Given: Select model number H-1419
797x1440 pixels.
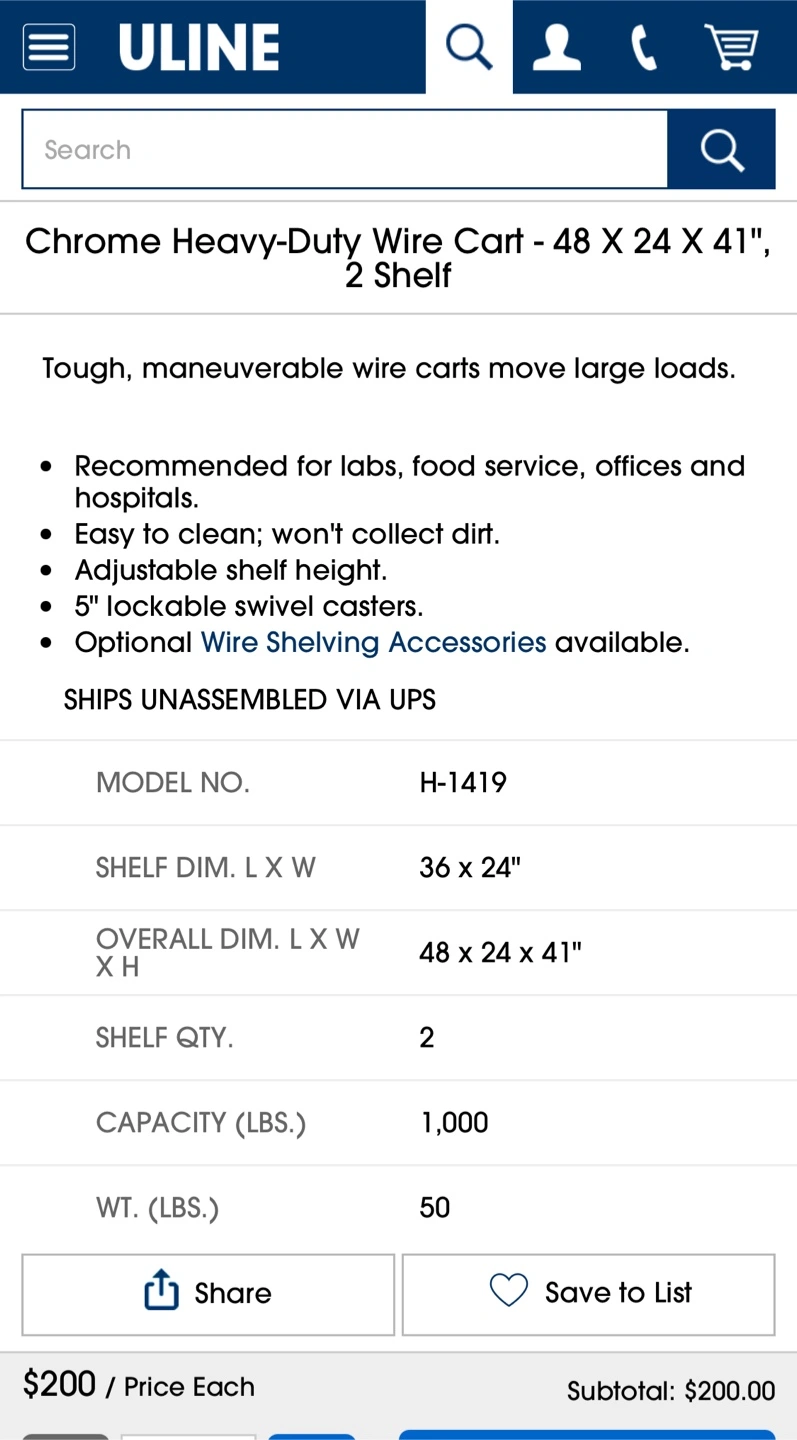Looking at the screenshot, I should coord(463,782).
